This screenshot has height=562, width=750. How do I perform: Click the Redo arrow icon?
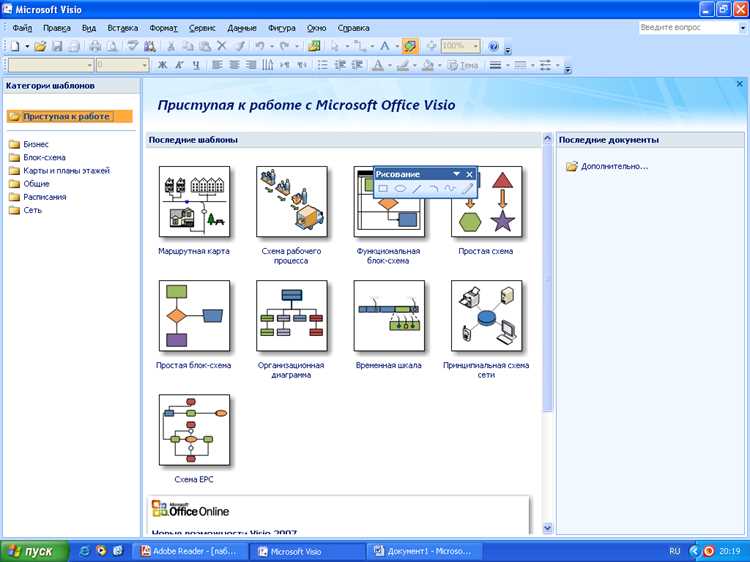(x=285, y=46)
